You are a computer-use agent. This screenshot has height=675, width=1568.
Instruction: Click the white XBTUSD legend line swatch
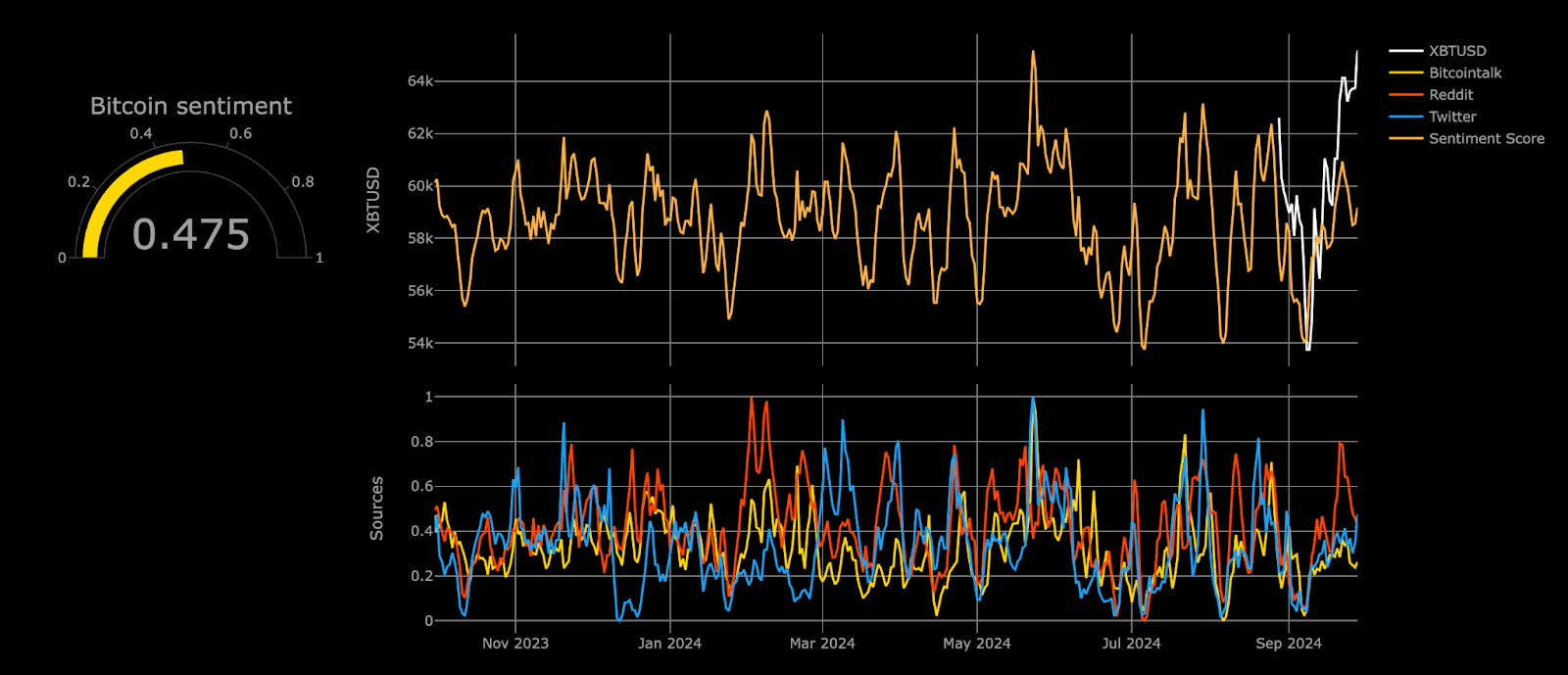click(1405, 51)
